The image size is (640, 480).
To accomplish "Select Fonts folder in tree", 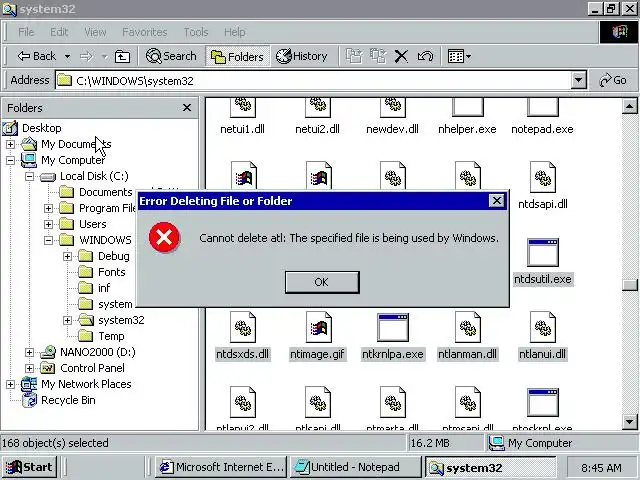I will (111, 272).
